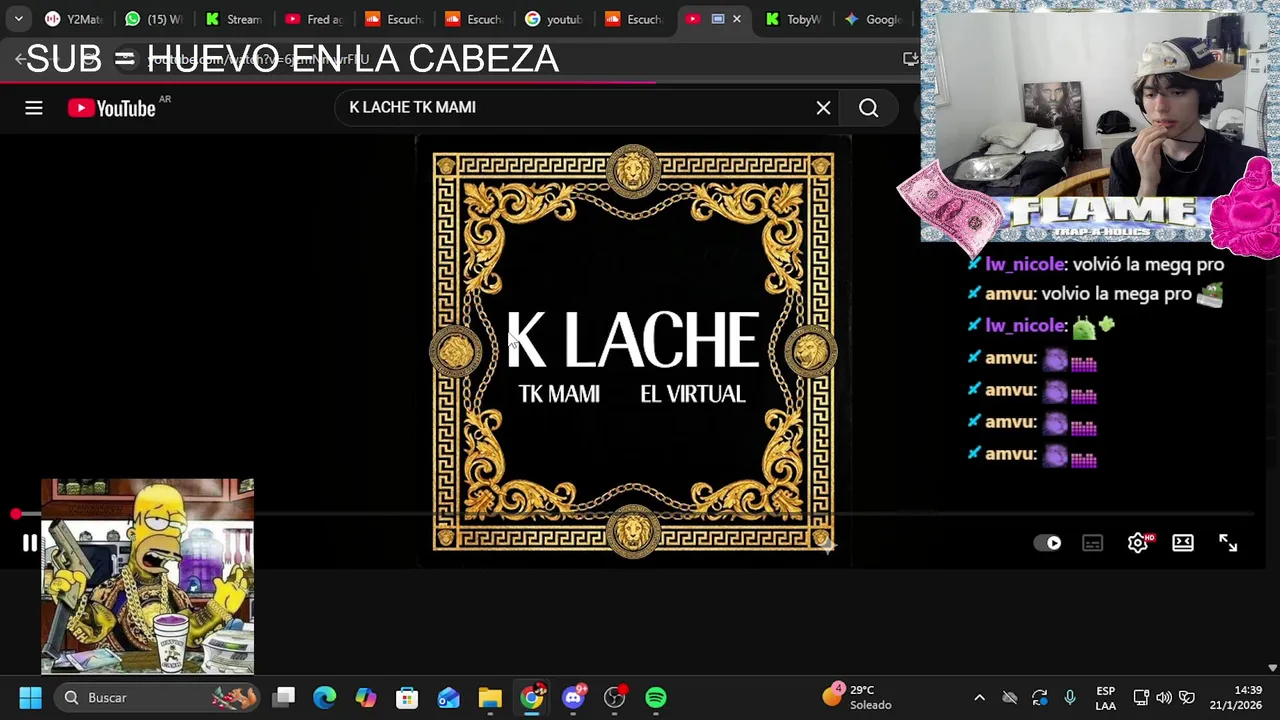Open File Explorer from taskbar
1280x720 pixels.
[x=490, y=697]
